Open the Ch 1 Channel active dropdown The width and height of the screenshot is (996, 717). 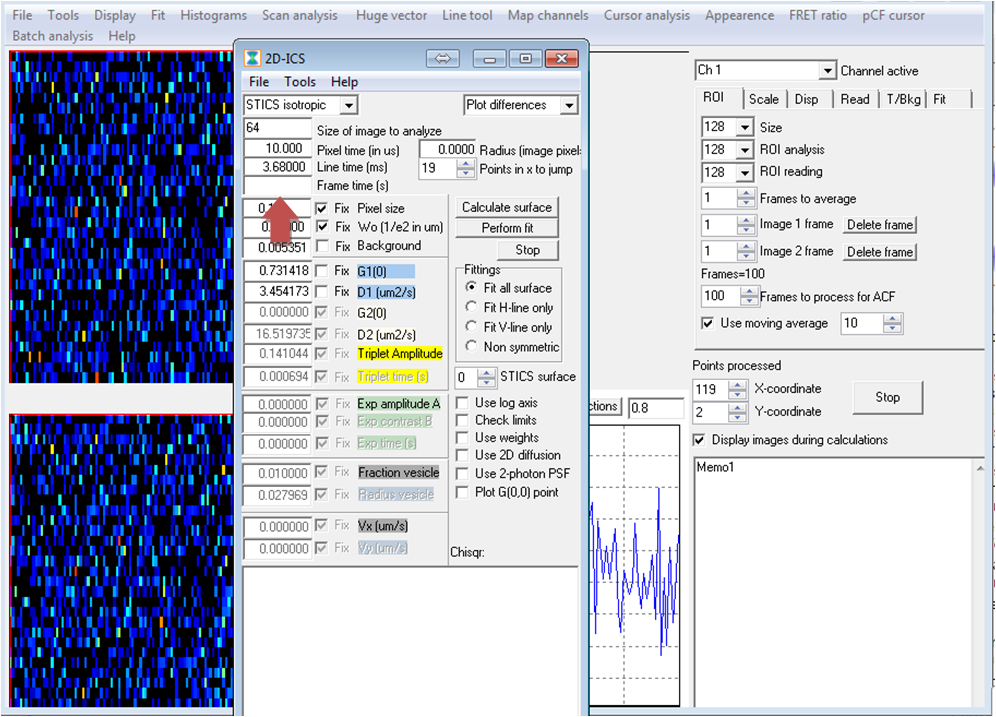pos(826,71)
